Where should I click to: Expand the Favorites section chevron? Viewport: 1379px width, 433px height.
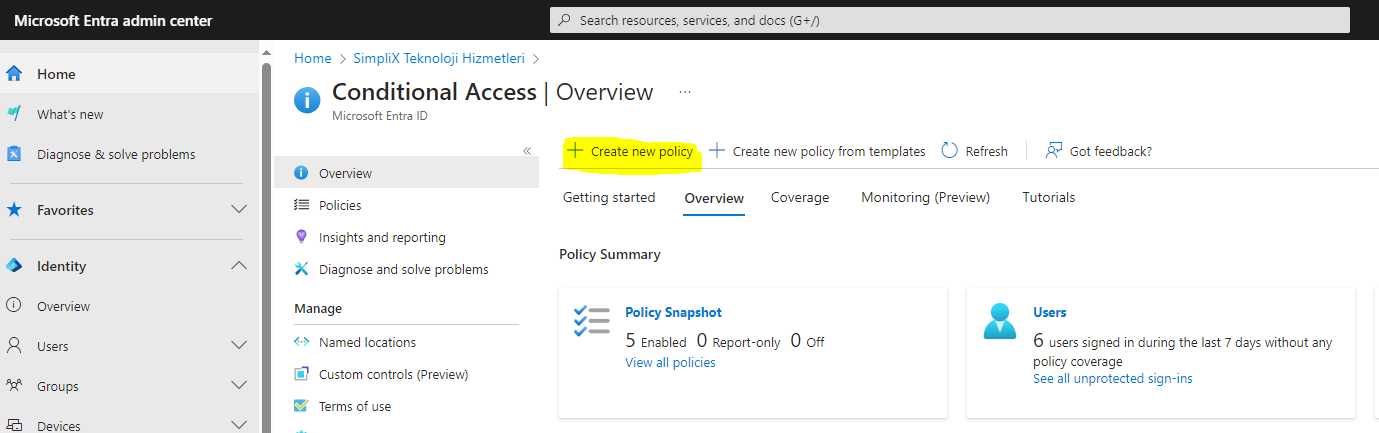239,210
